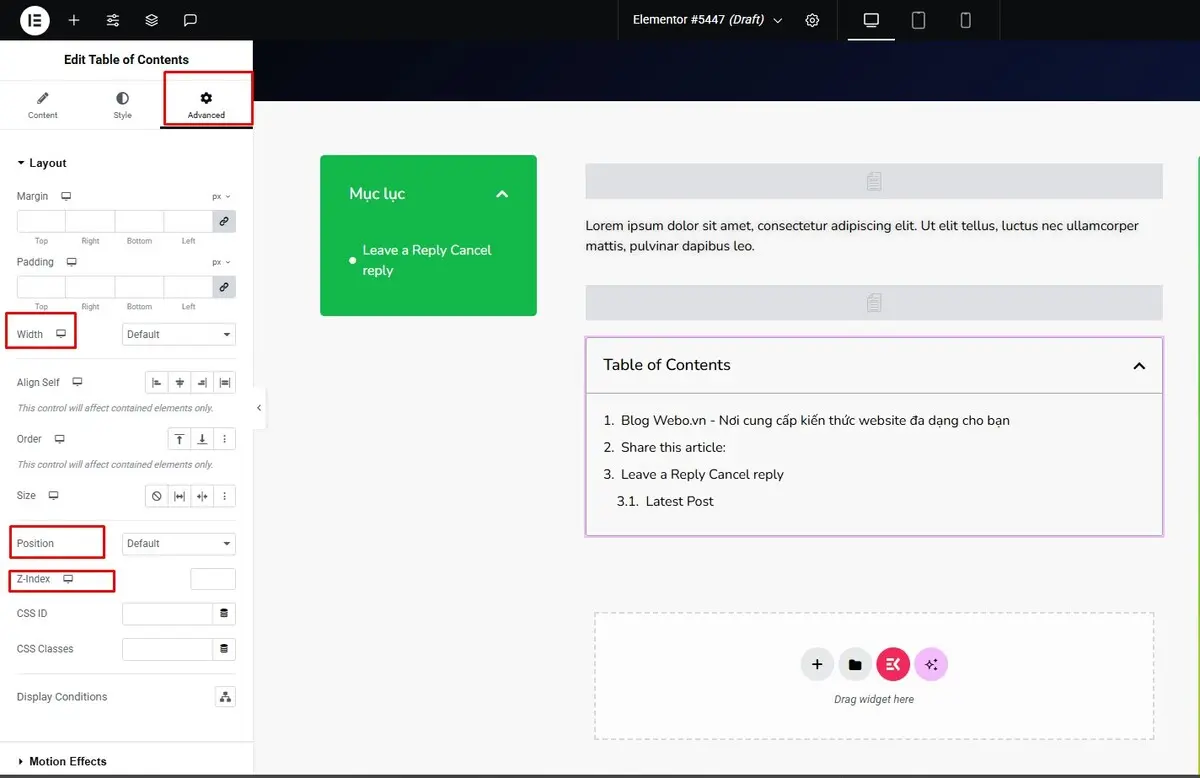Open CSS Classes dynamic tags icon
Image resolution: width=1200 pixels, height=778 pixels.
pos(224,649)
